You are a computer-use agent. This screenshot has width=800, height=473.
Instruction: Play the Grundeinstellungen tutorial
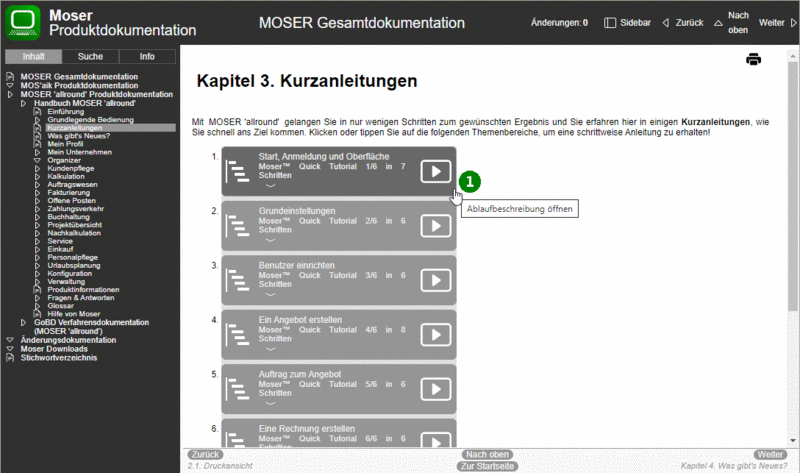[436, 226]
